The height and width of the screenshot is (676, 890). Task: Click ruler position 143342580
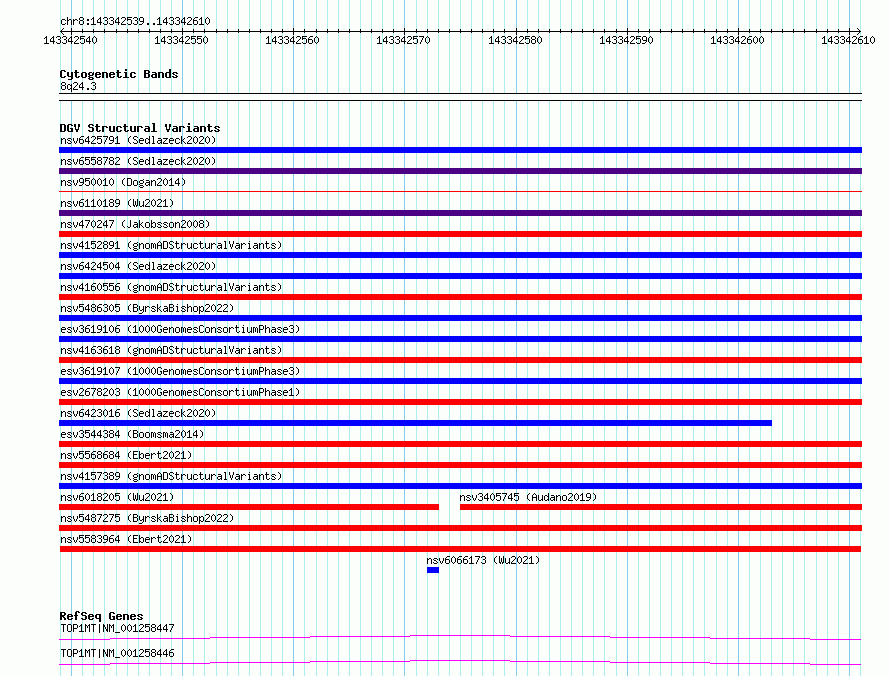point(515,40)
